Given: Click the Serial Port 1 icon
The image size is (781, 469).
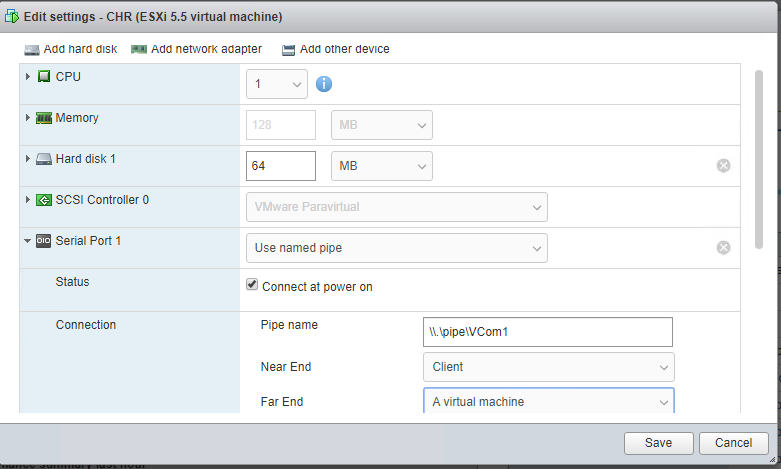Looking at the screenshot, I should point(44,241).
